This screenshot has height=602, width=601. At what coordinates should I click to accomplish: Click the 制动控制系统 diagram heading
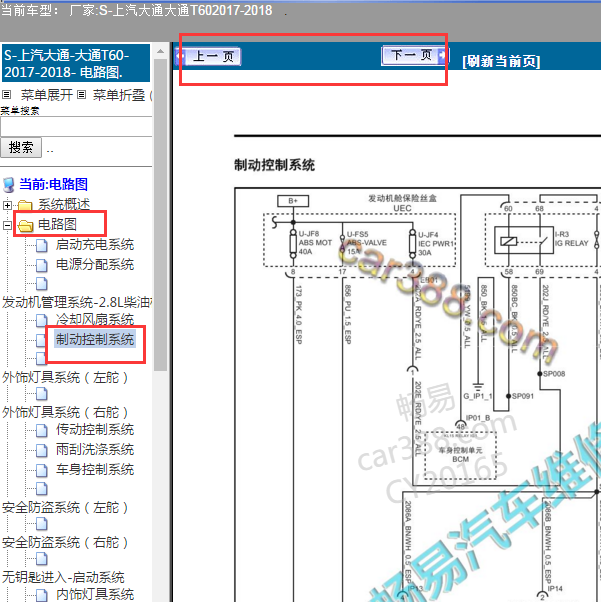click(275, 165)
